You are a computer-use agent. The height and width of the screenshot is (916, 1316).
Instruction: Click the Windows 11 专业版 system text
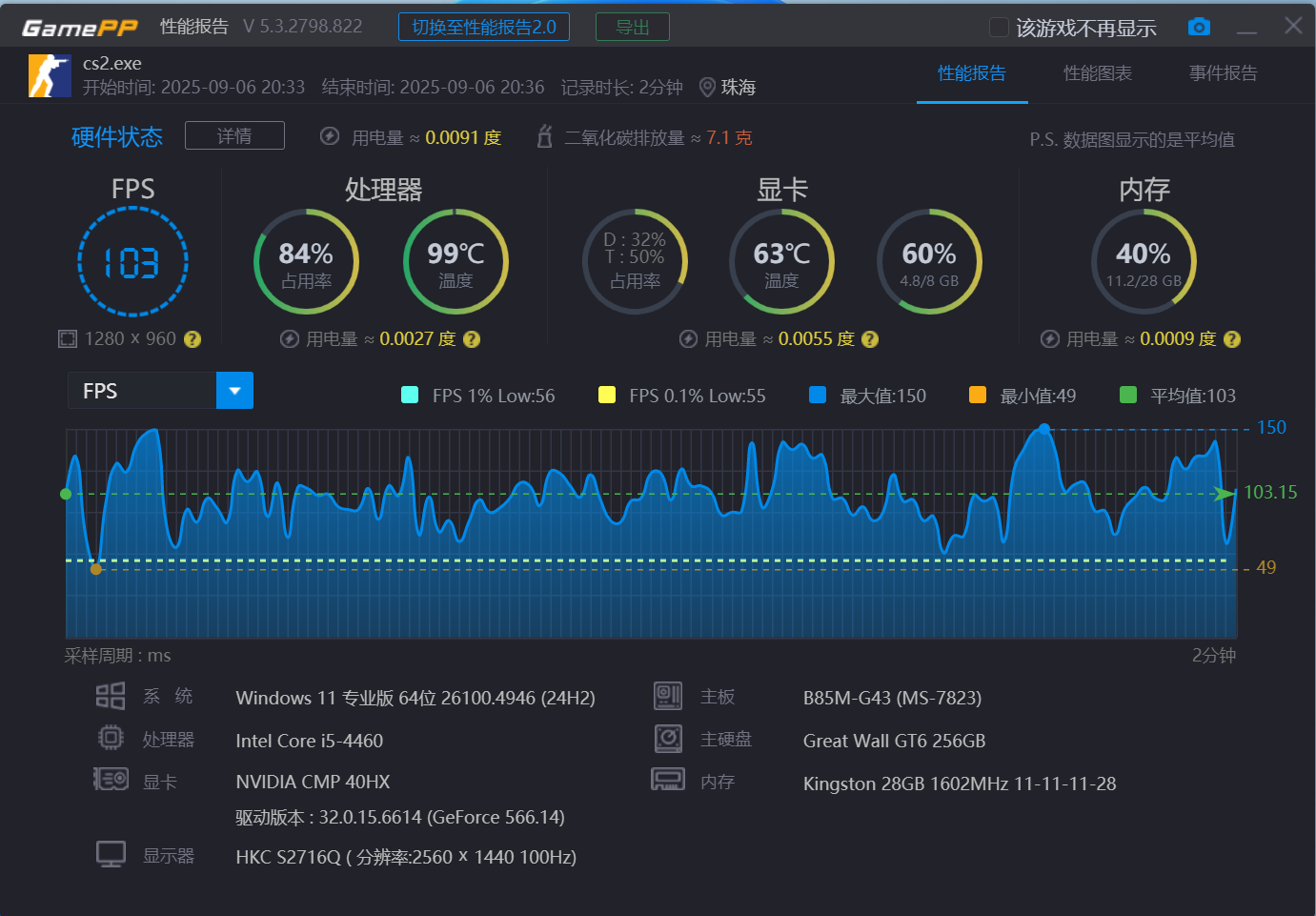[x=415, y=698]
